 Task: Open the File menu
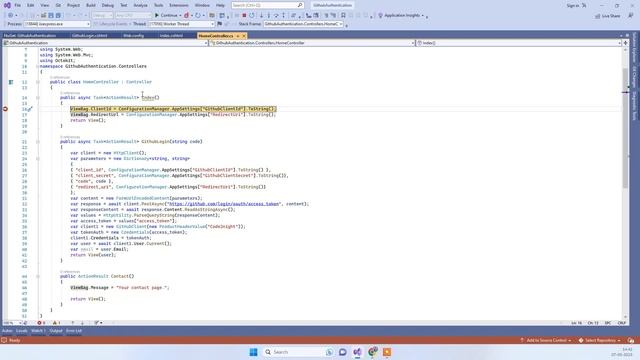[x=18, y=5]
